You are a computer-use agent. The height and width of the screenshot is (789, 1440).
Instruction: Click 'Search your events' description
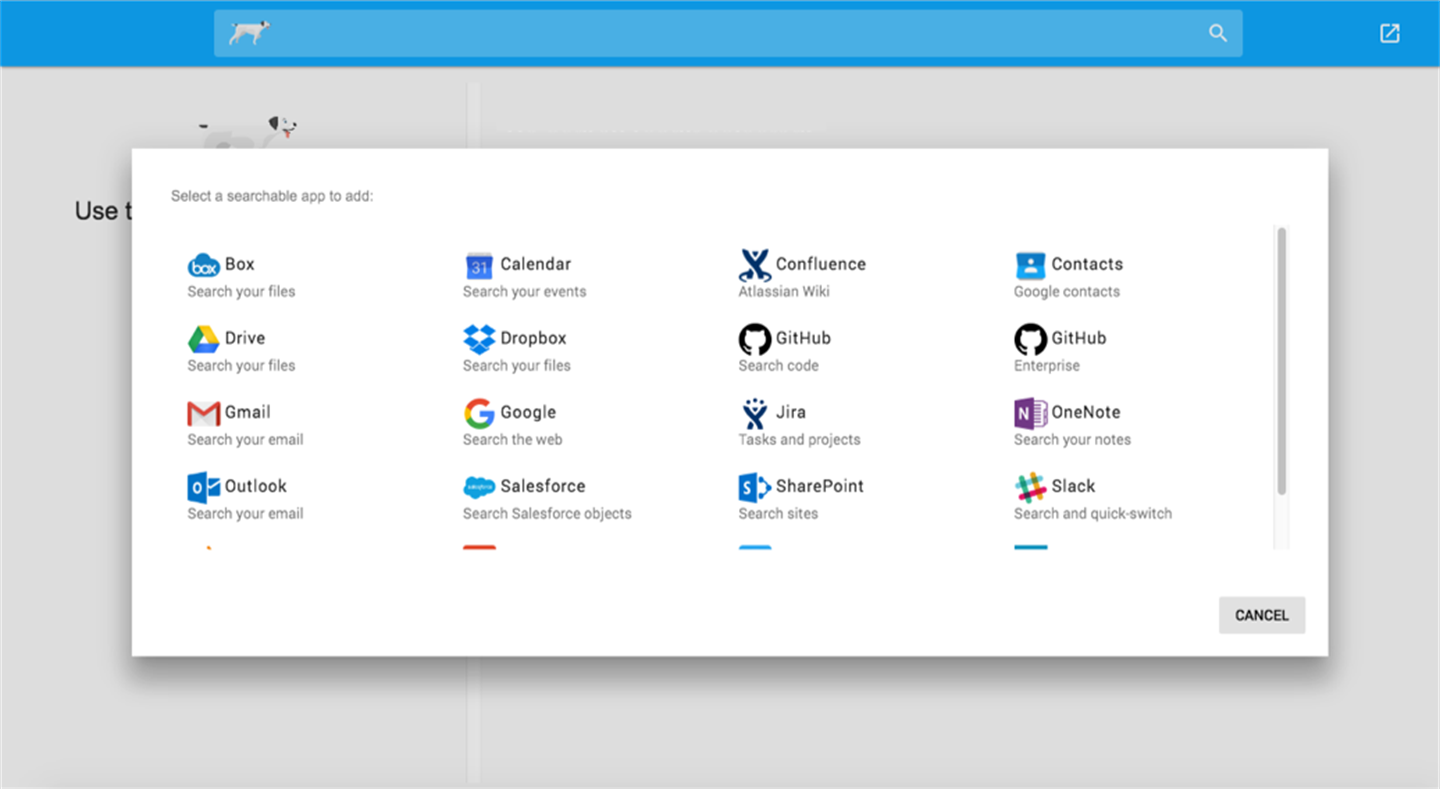(x=525, y=291)
